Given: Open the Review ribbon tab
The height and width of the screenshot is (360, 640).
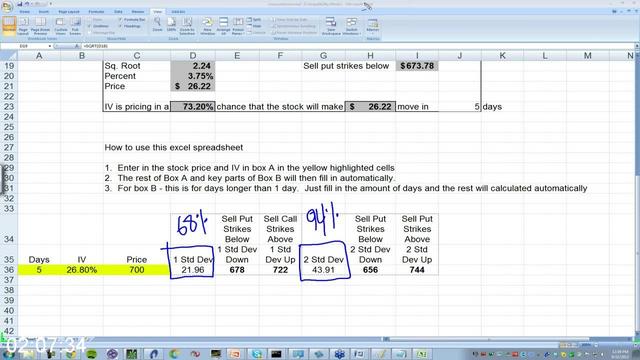Looking at the screenshot, I should click(x=138, y=12).
